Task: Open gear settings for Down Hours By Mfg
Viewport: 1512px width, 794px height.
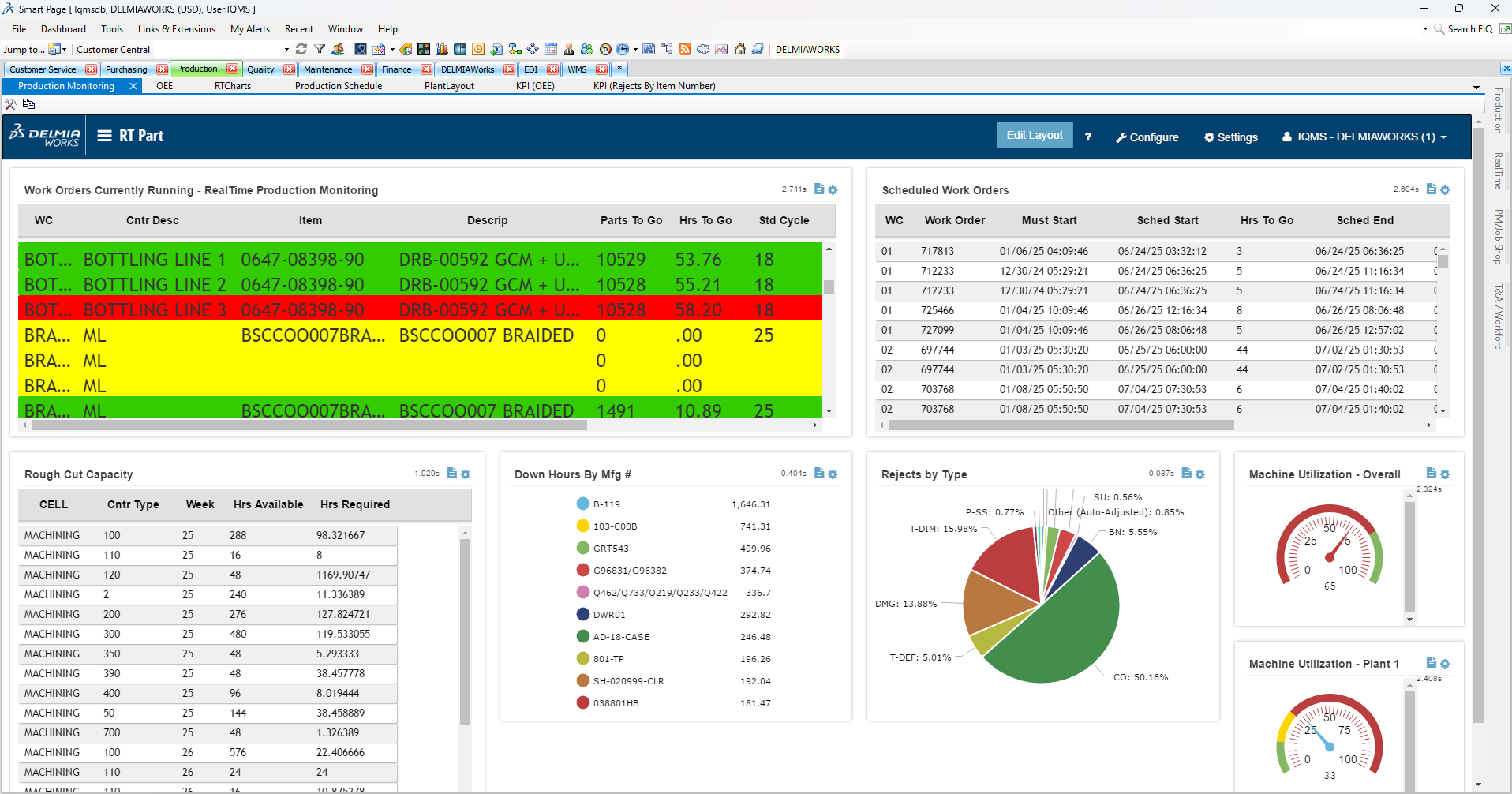Action: [x=833, y=474]
